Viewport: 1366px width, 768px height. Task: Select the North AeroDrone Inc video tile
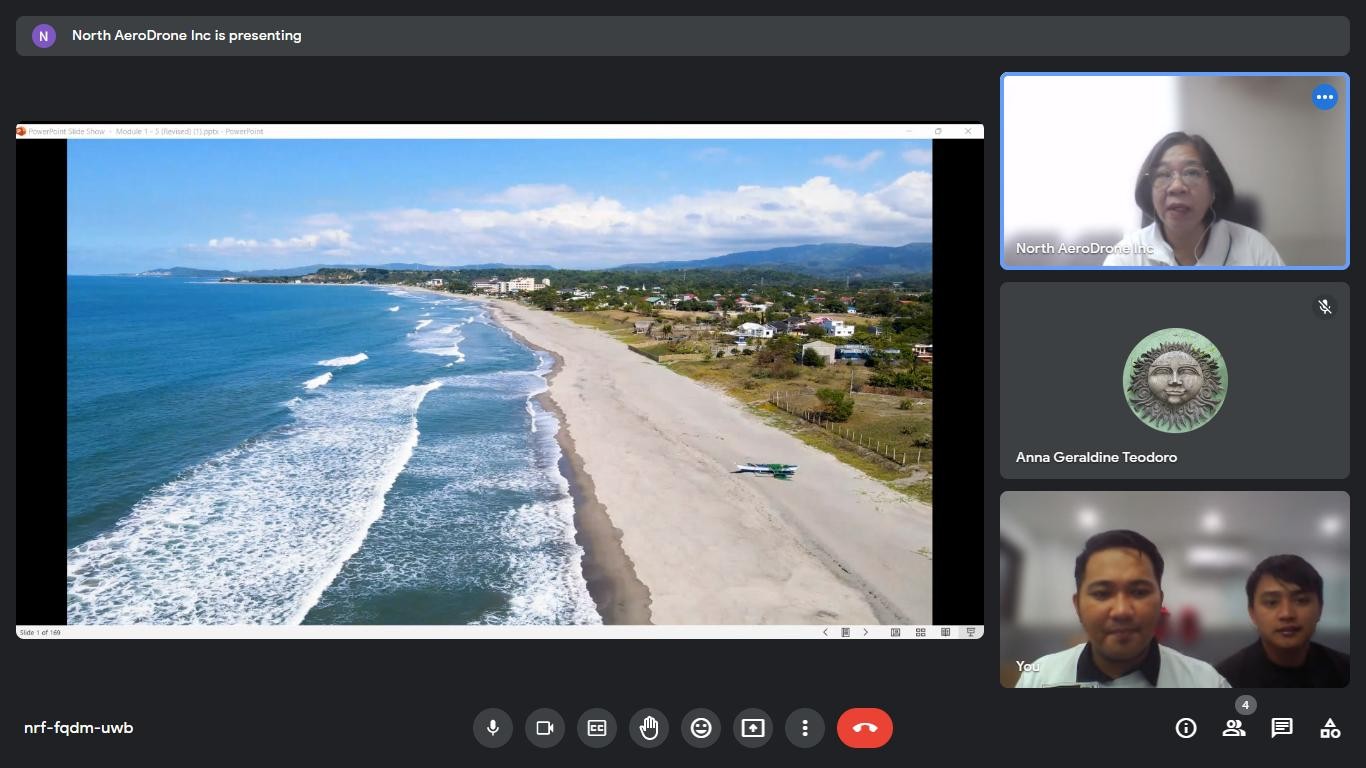click(1175, 170)
